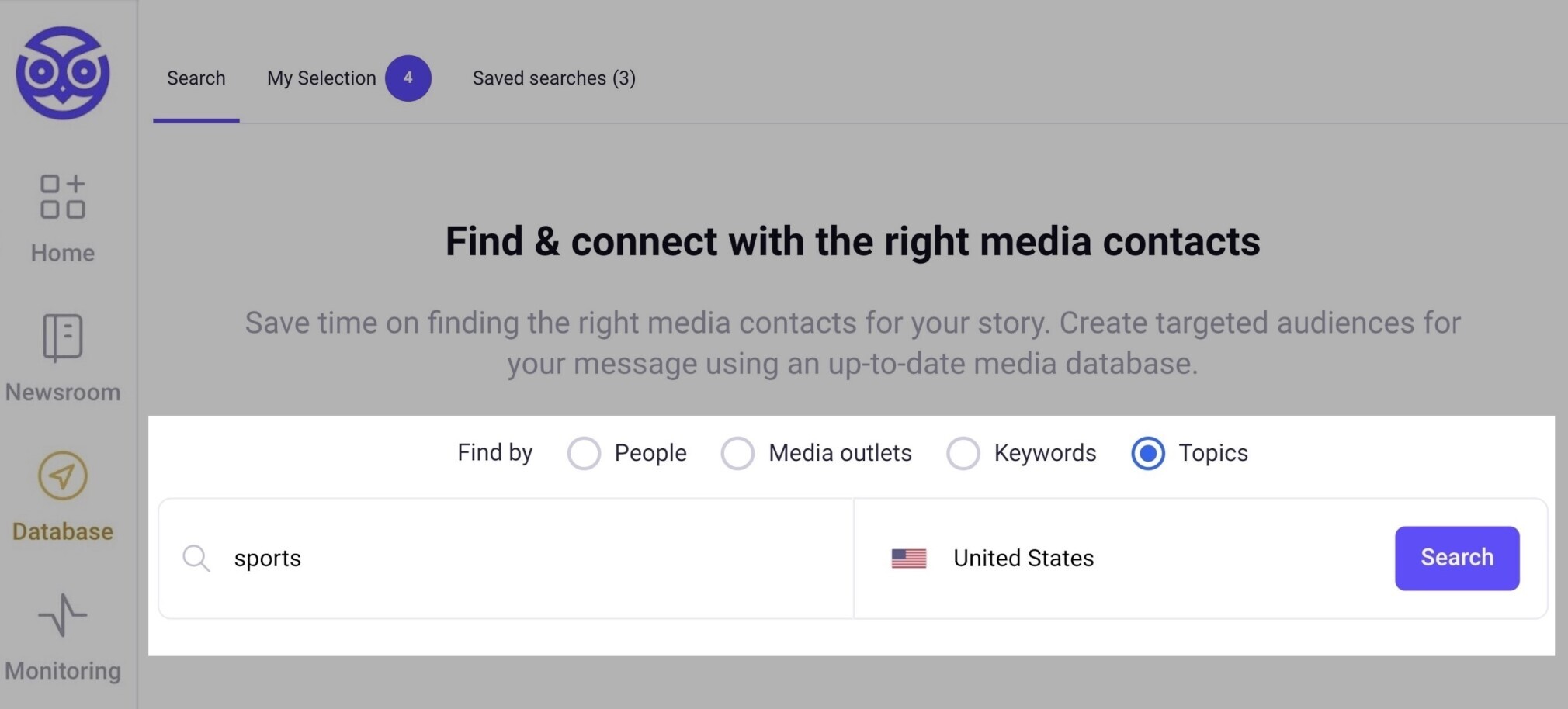
Task: Switch to the Search tab
Action: tap(196, 78)
